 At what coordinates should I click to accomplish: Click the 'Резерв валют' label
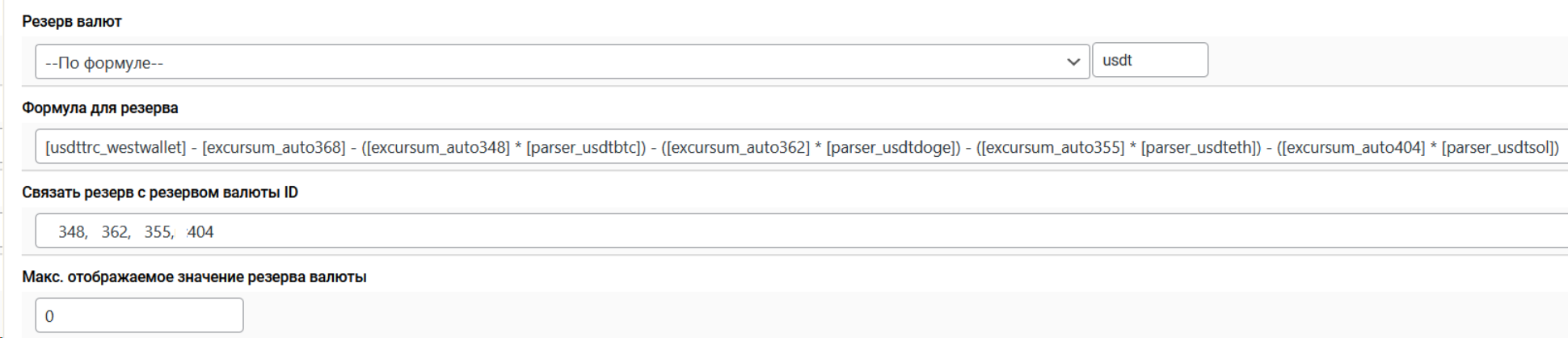coord(72,22)
